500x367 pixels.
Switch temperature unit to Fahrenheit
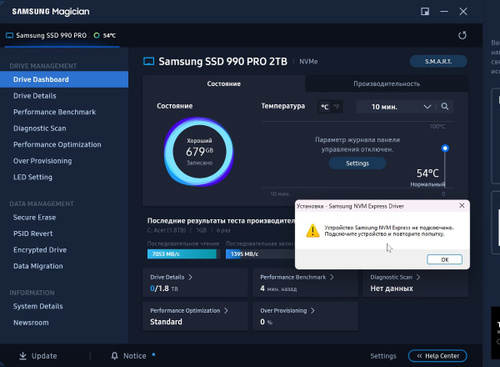click(336, 107)
